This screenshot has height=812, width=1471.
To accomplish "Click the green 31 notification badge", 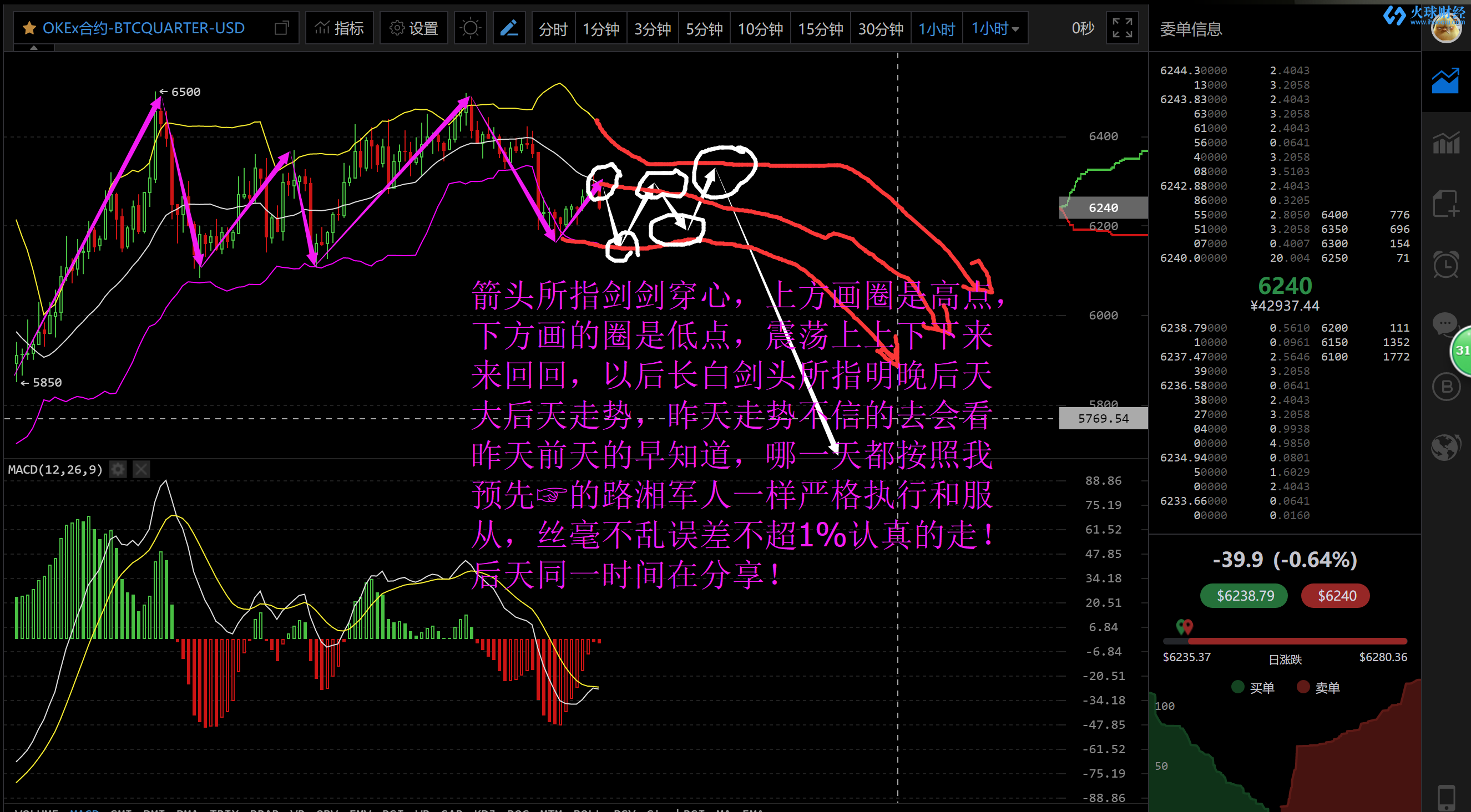I will pos(1462,351).
